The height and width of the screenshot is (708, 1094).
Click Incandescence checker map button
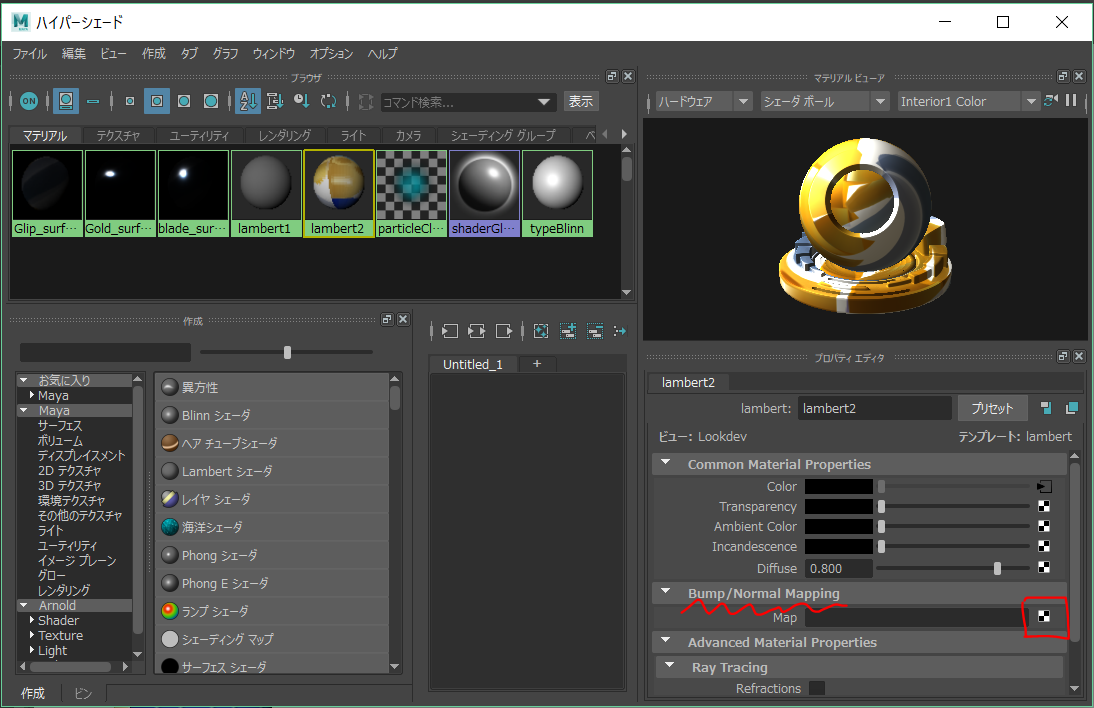point(1044,546)
